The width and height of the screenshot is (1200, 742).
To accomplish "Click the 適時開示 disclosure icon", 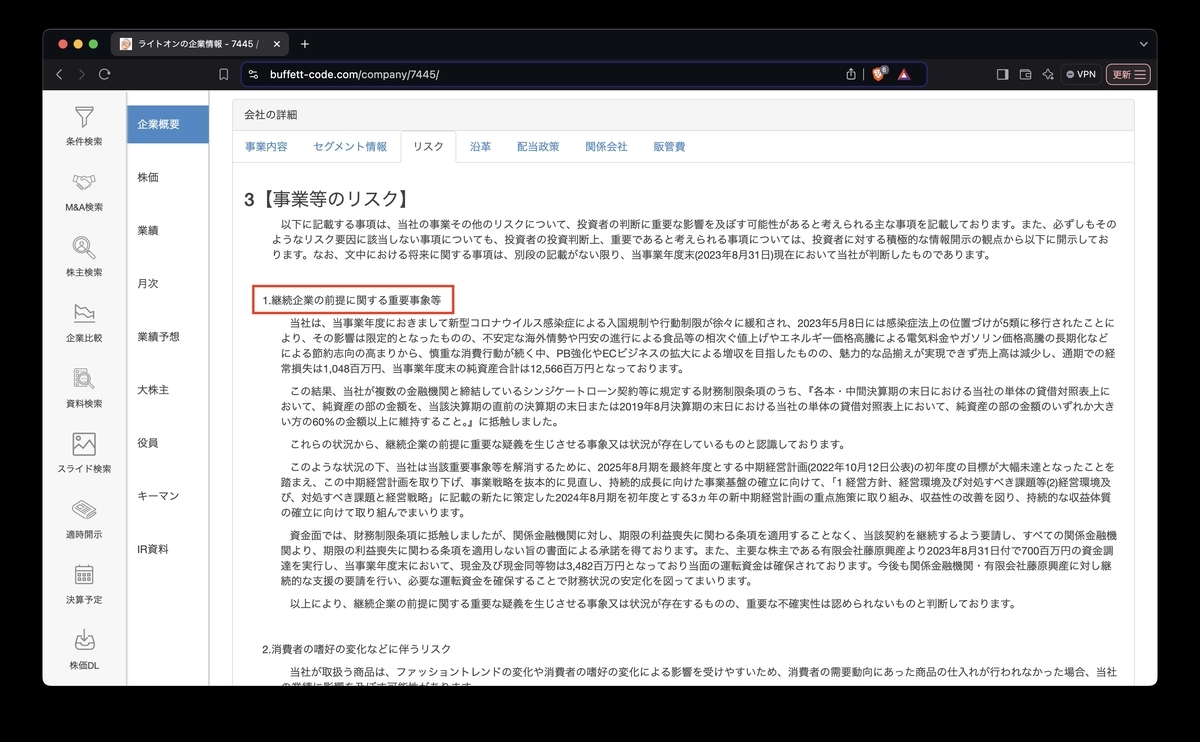I will pyautogui.click(x=84, y=512).
